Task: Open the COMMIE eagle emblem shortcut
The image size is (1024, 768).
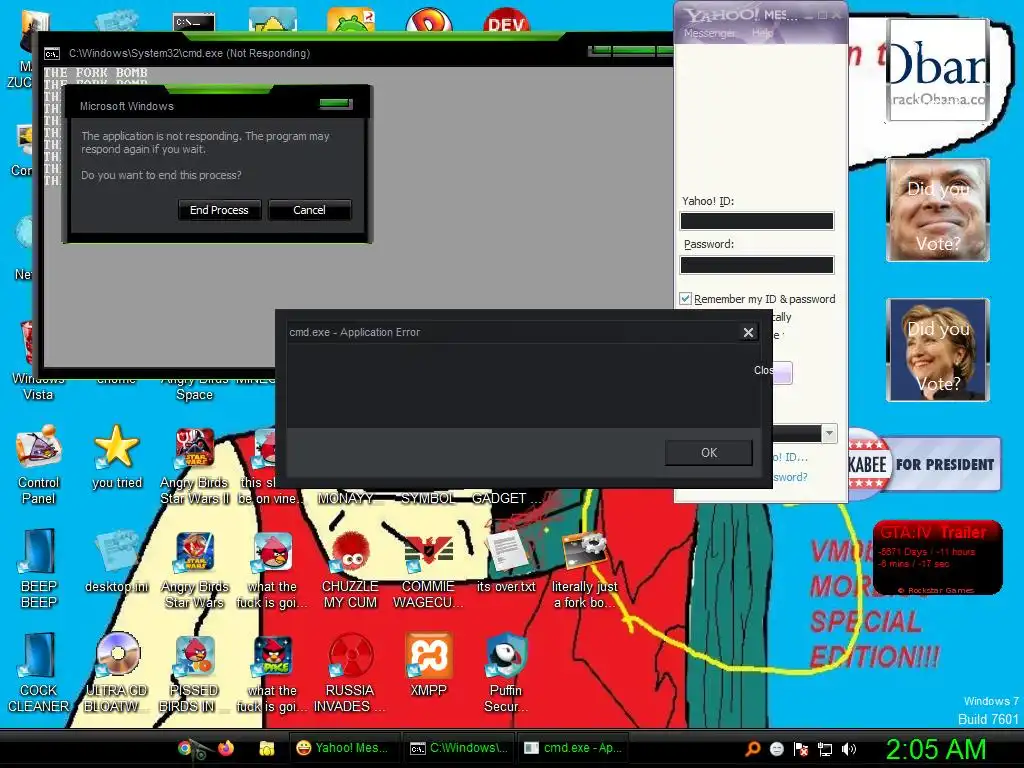Action: tap(428, 569)
